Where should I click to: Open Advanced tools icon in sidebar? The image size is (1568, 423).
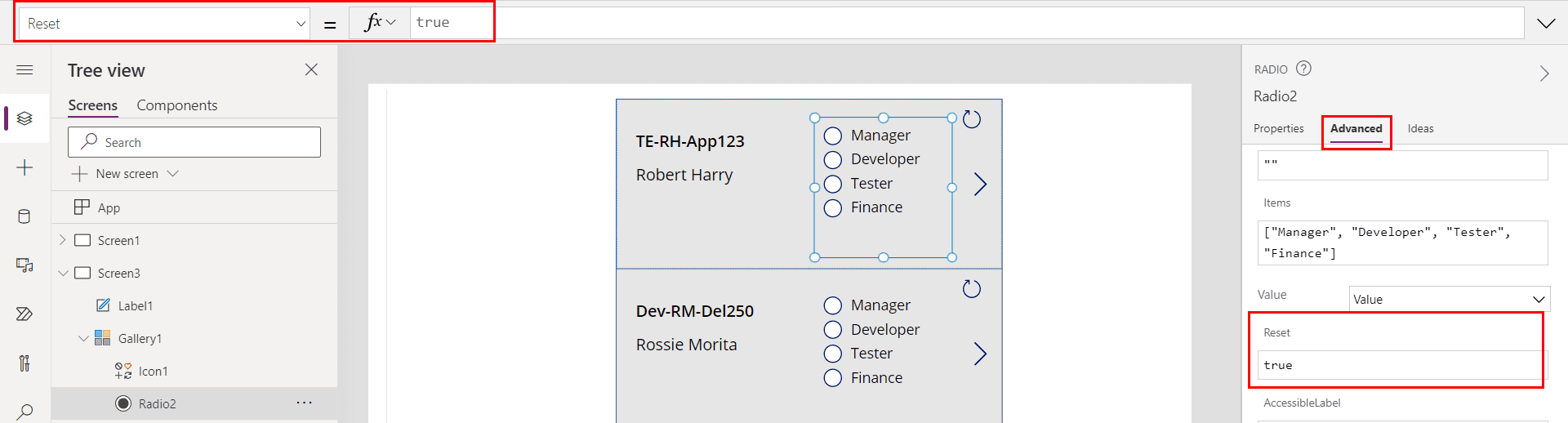click(24, 363)
